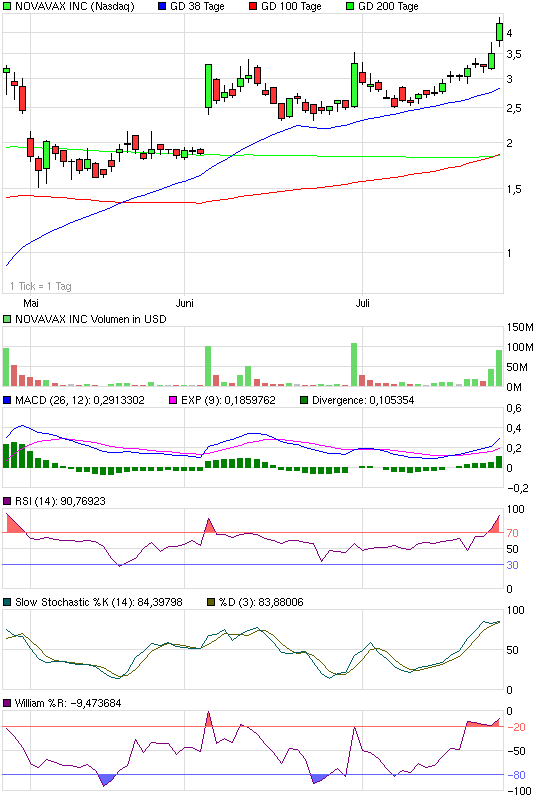Click the teal Slow Stochastic %K swatch
The width and height of the screenshot is (545, 799).
click(7, 602)
